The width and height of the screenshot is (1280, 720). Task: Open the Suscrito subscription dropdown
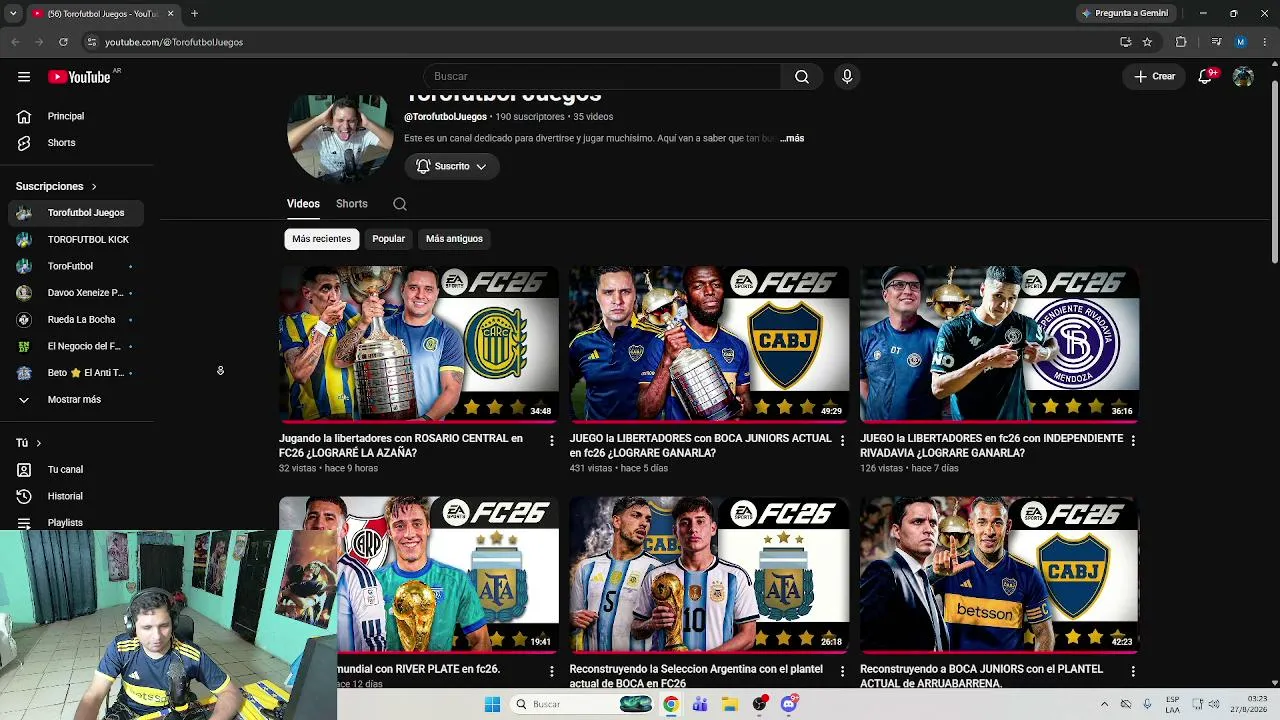point(452,166)
